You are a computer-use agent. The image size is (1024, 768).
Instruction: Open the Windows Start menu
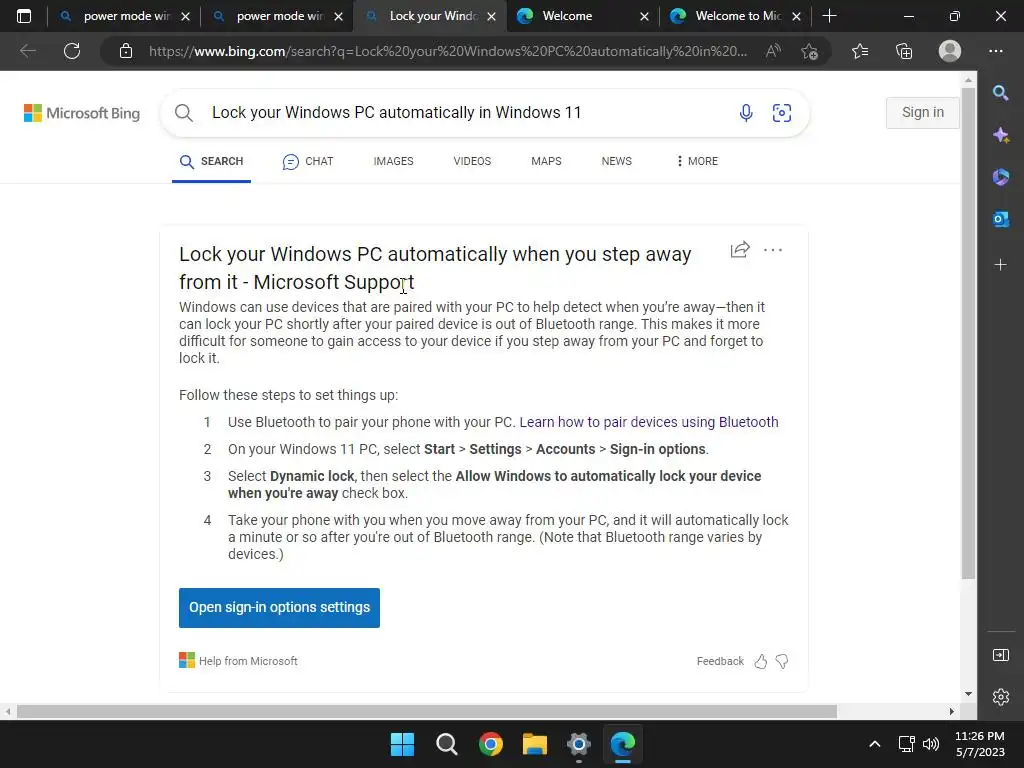(402, 744)
